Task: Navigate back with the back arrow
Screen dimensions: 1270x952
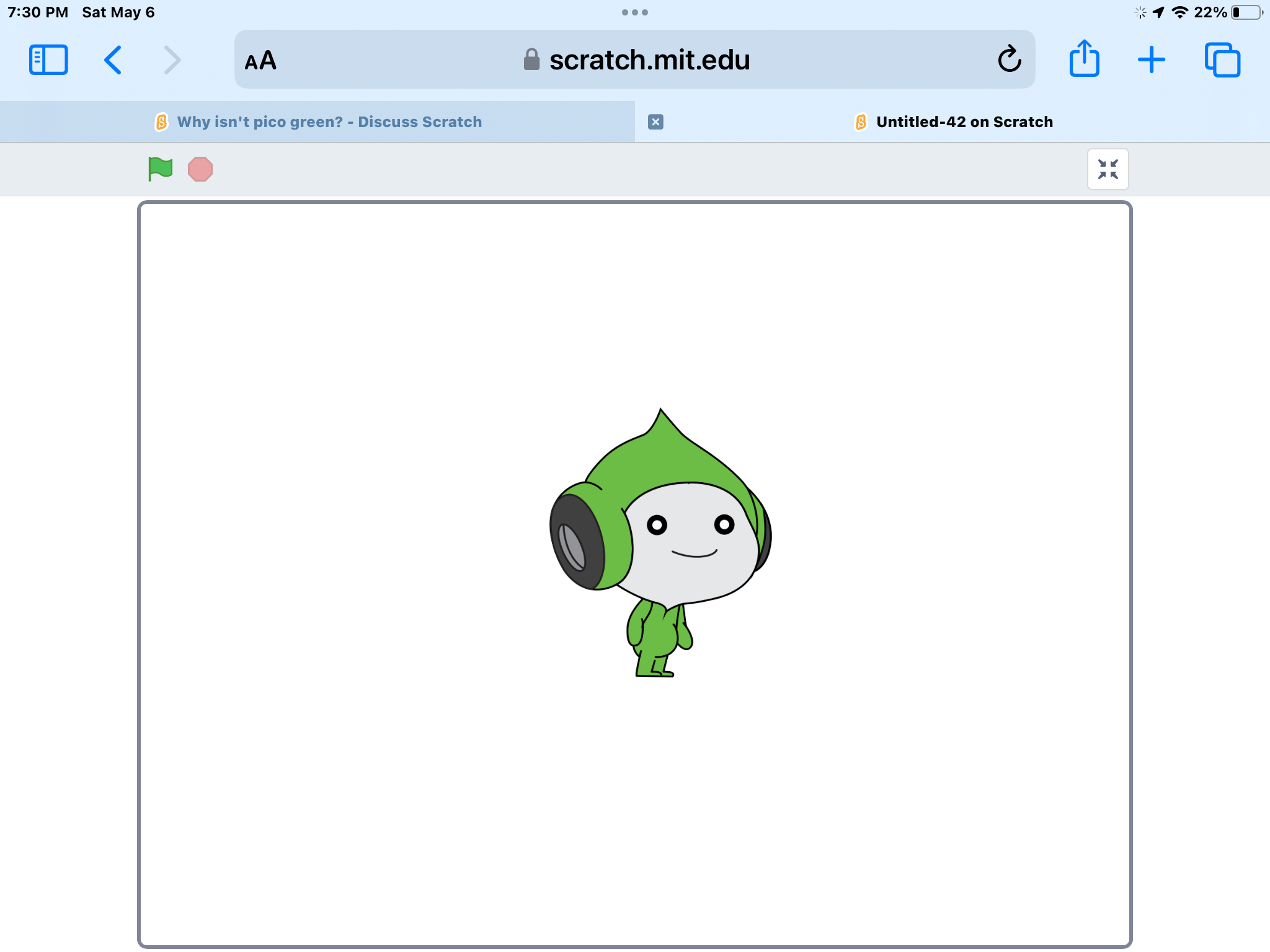Action: 113,59
